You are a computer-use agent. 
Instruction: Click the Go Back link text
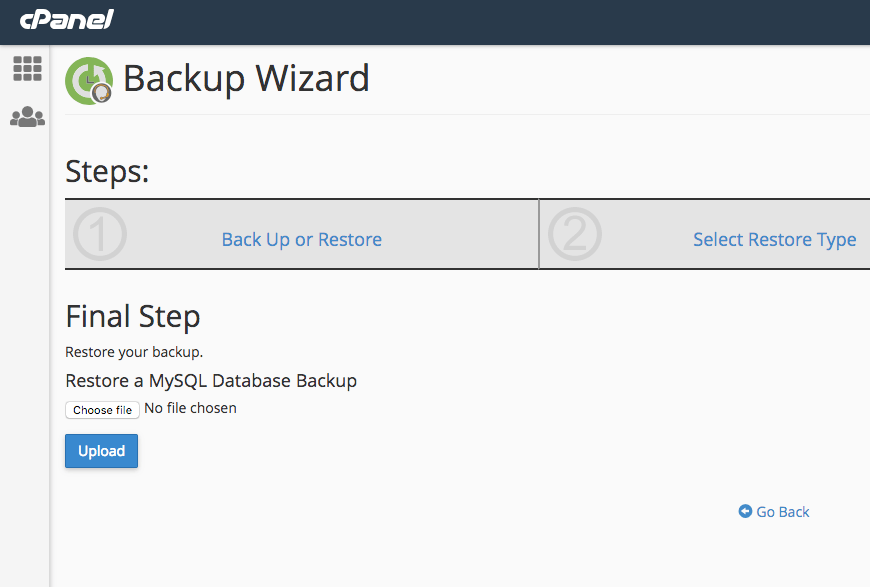[783, 512]
